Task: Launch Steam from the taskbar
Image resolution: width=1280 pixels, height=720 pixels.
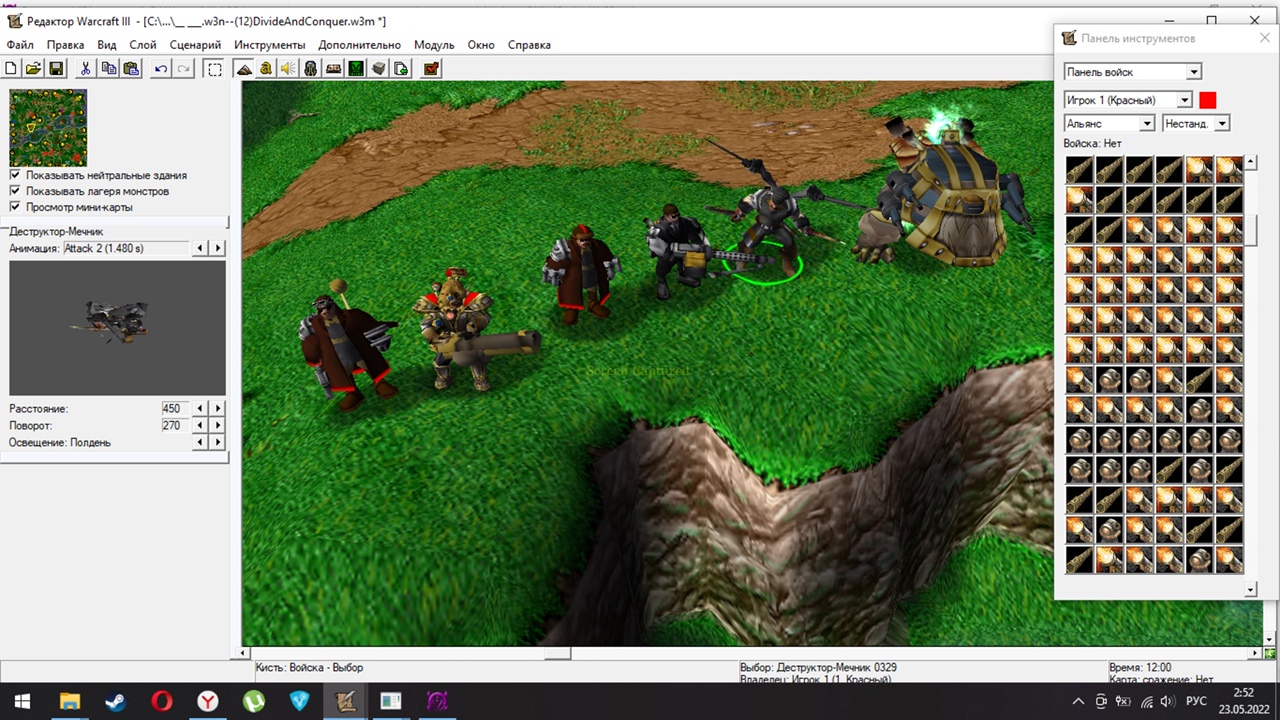Action: coord(115,701)
